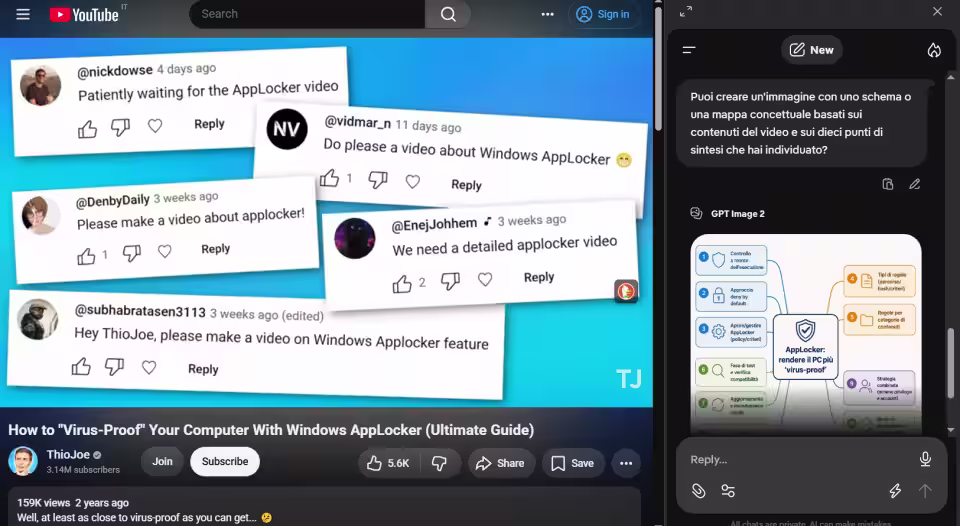
Task: Select the video title about Windows AppLocker
Action: (x=271, y=430)
